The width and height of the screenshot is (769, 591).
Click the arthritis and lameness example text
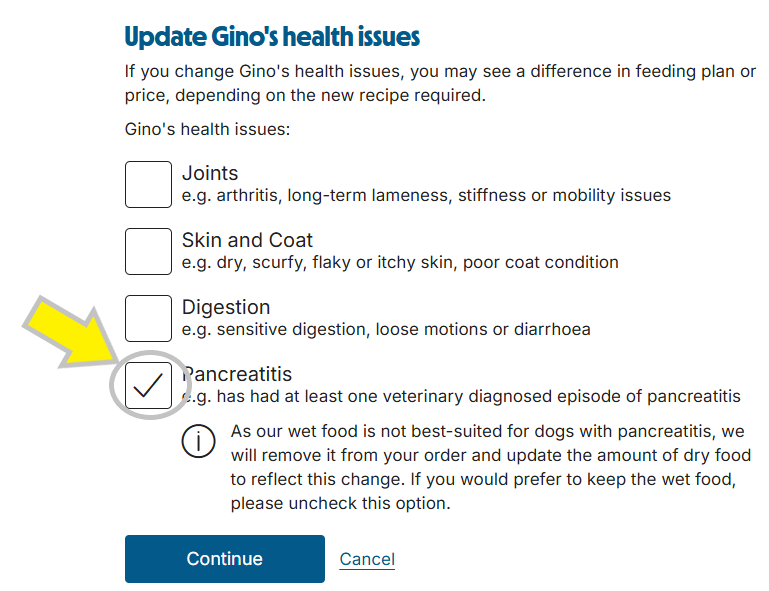426,195
